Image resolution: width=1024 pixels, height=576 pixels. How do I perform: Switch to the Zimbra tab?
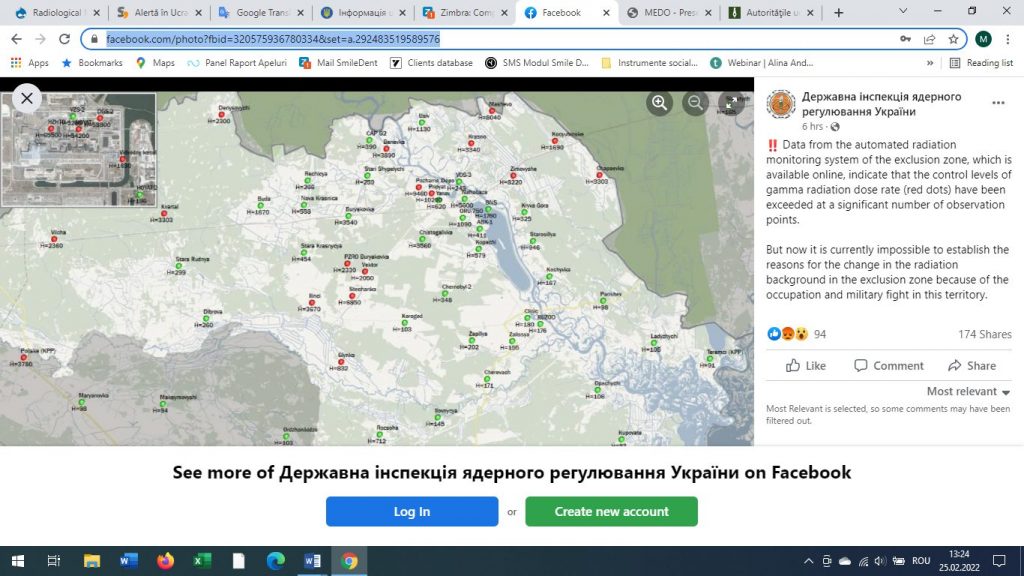click(x=465, y=12)
